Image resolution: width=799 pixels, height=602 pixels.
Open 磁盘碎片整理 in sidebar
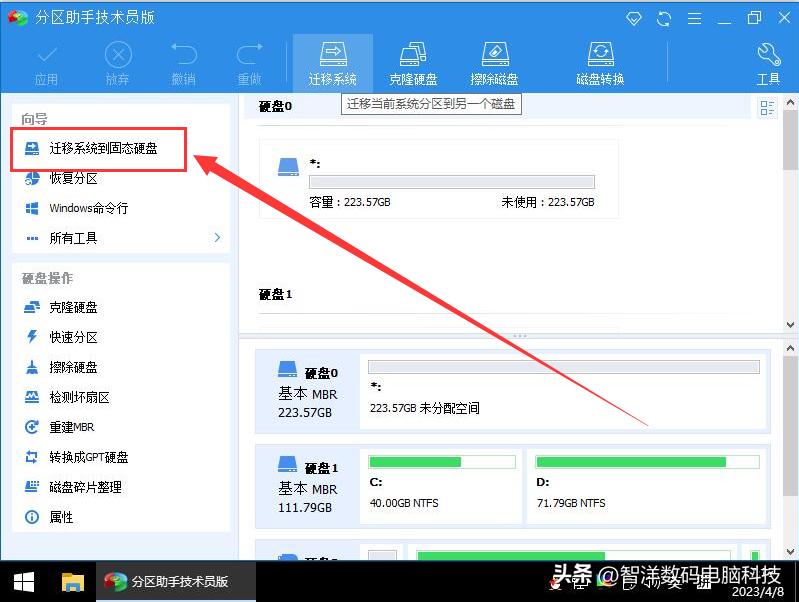(x=85, y=487)
